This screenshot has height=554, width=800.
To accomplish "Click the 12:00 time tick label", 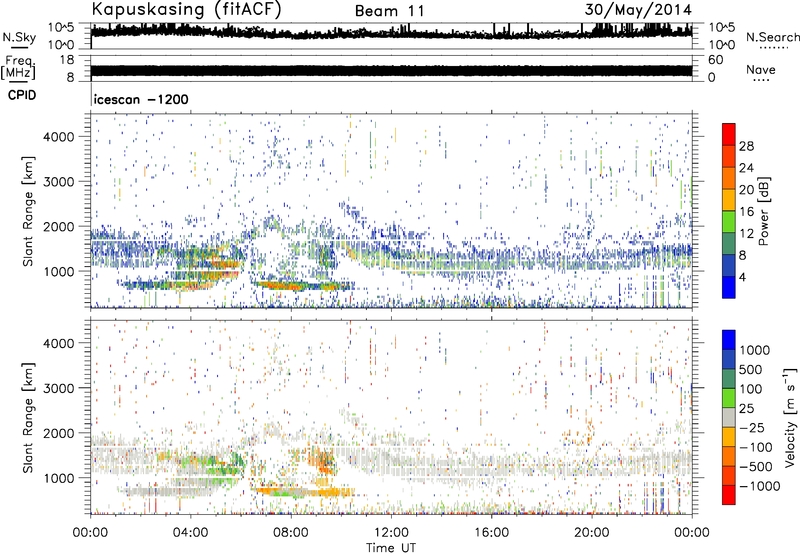I will (x=391, y=532).
